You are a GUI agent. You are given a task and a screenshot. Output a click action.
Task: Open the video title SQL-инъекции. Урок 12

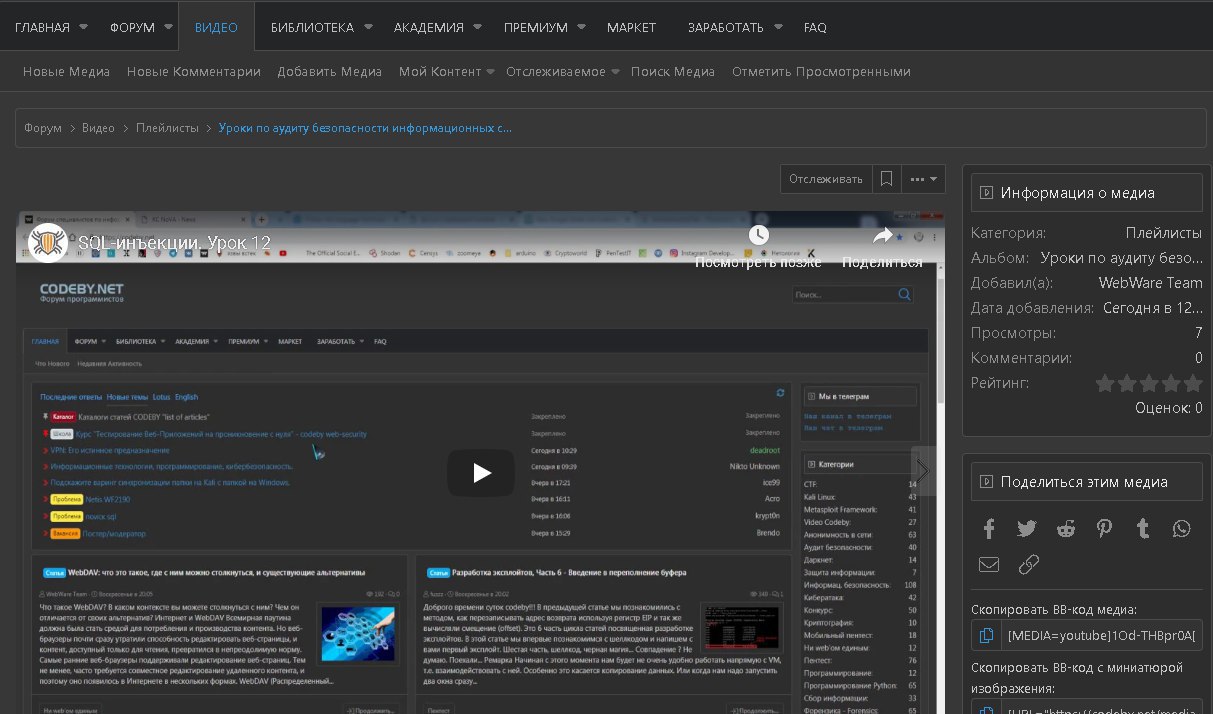pyautogui.click(x=174, y=243)
